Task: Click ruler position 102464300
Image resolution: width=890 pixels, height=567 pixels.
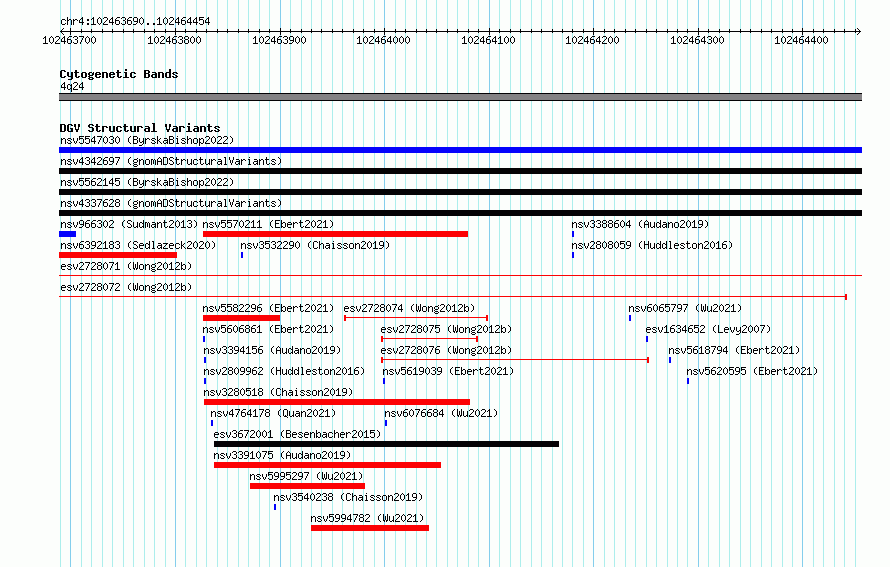Action: click(697, 40)
